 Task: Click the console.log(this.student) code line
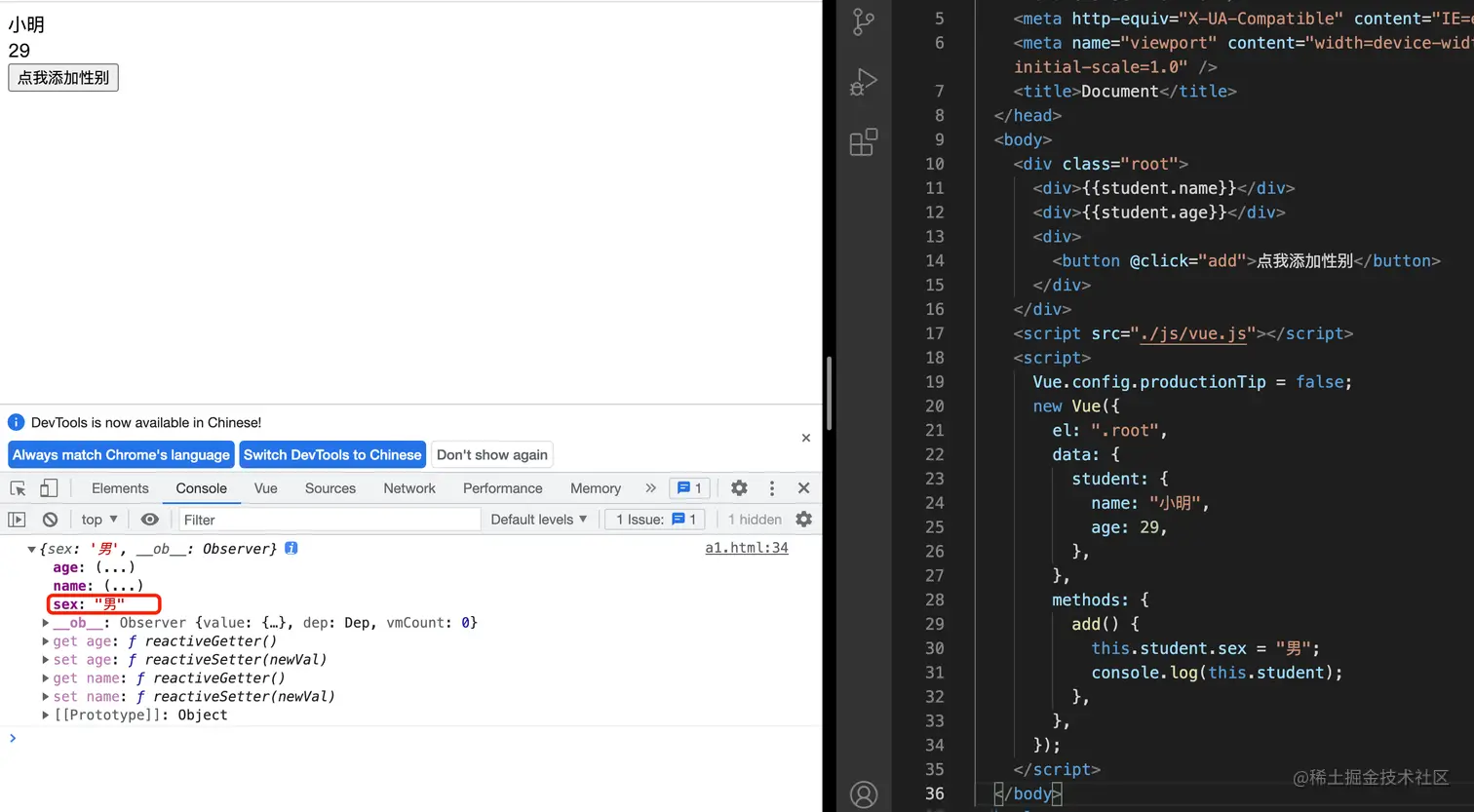point(1217,673)
